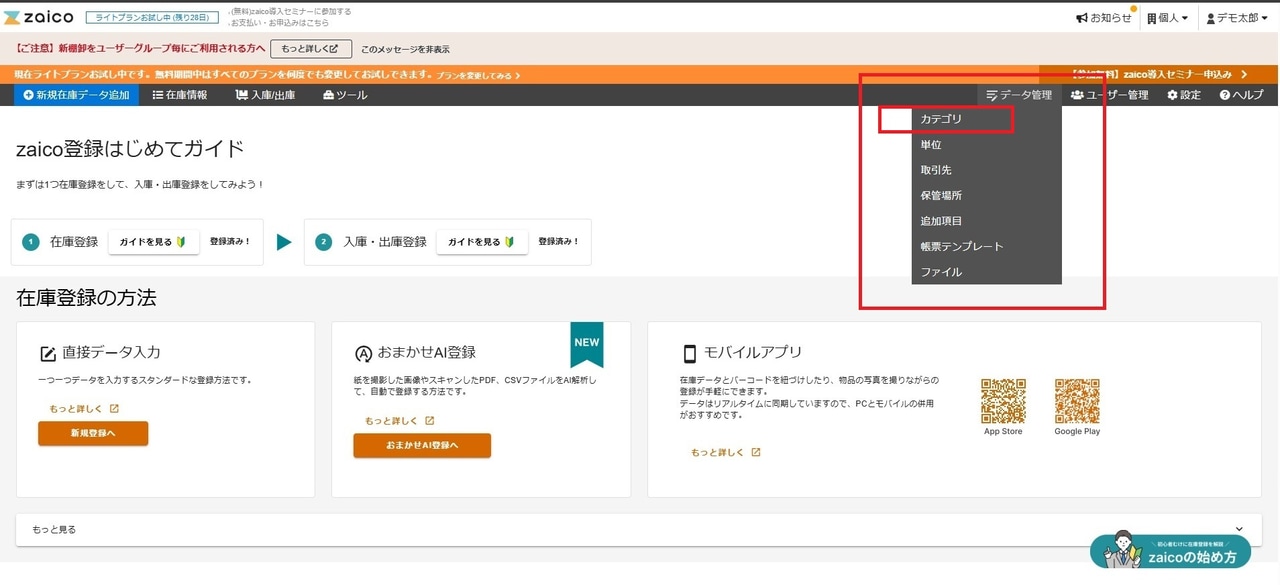Open 設定 gear menu

point(1184,95)
